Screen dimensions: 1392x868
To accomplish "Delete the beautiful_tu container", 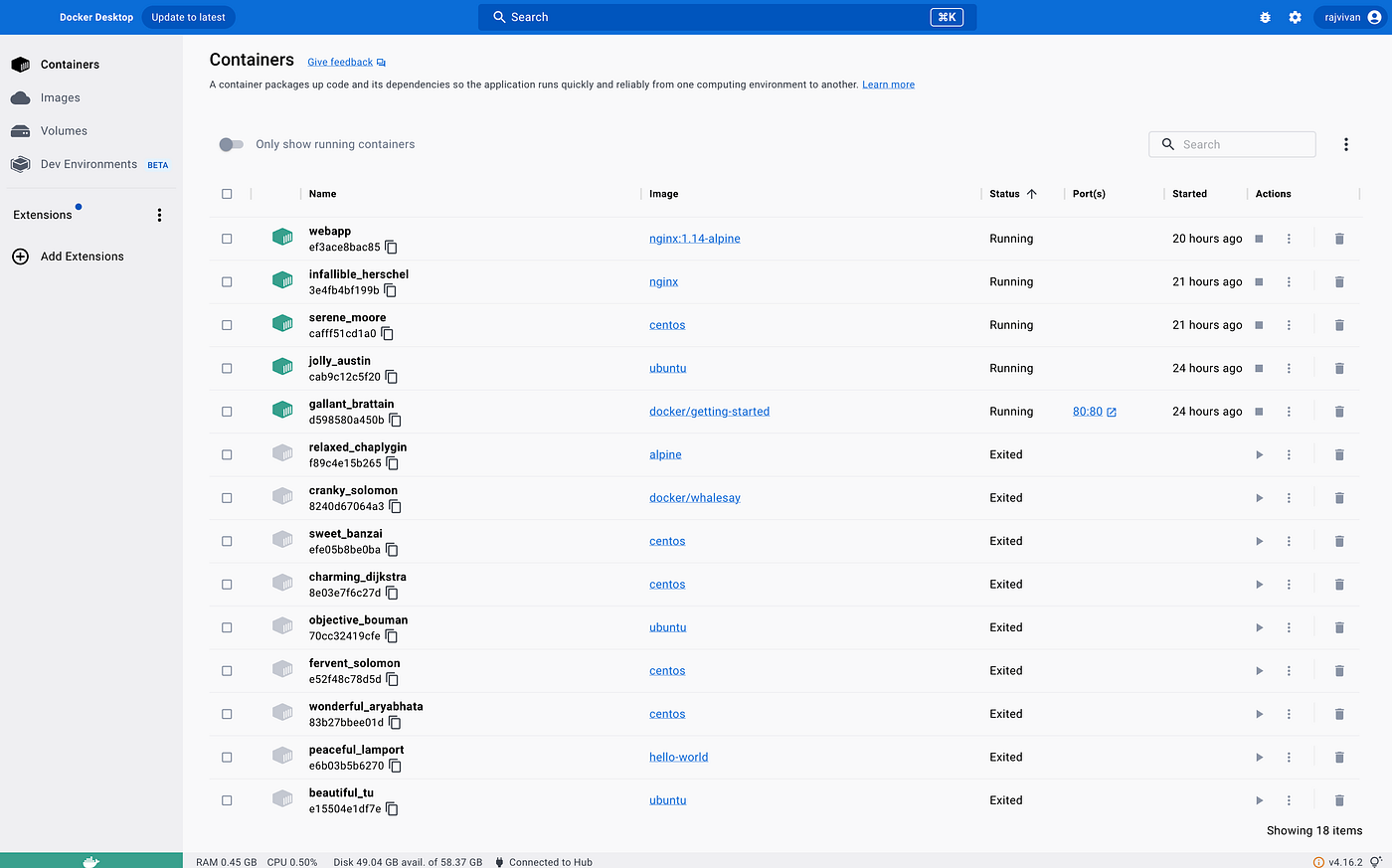I will click(1339, 800).
